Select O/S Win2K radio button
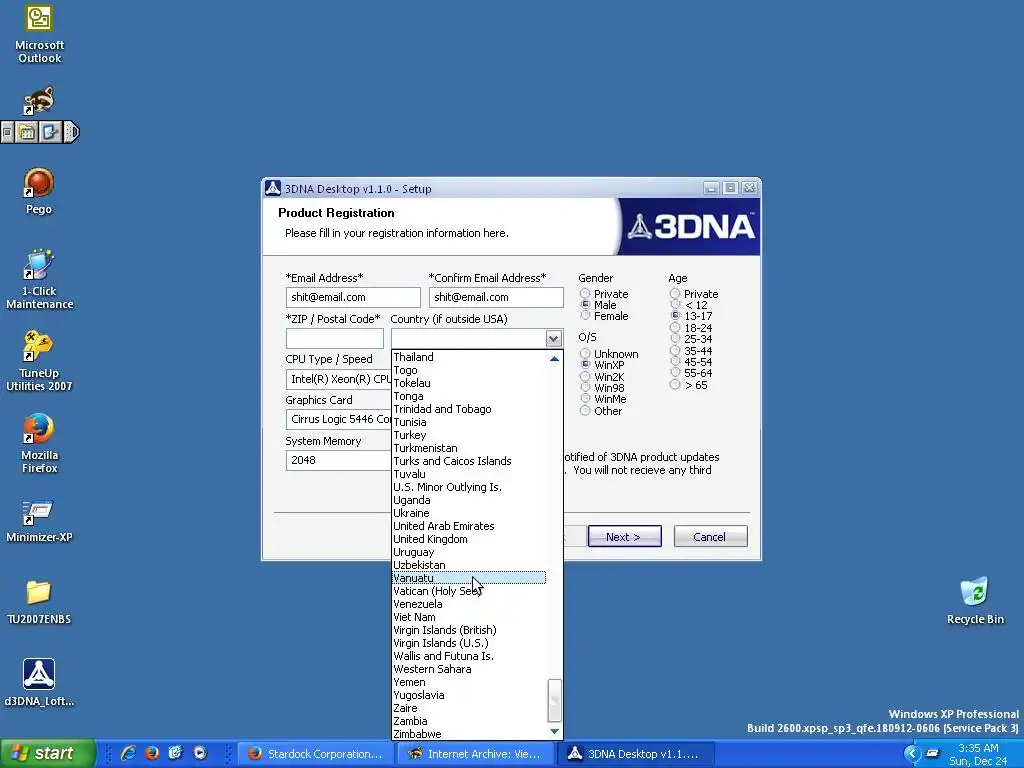 click(x=585, y=377)
